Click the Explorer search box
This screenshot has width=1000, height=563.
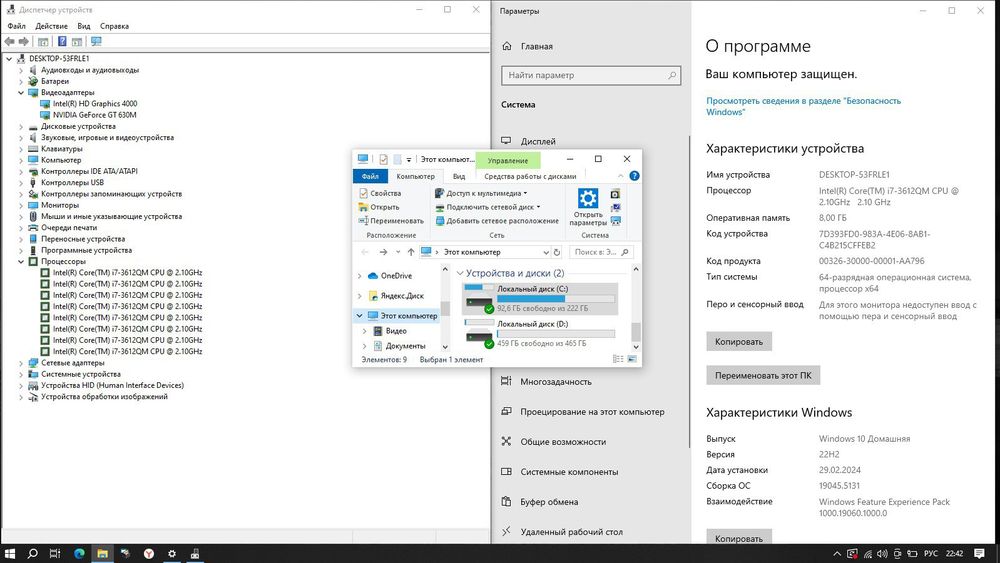coord(601,252)
